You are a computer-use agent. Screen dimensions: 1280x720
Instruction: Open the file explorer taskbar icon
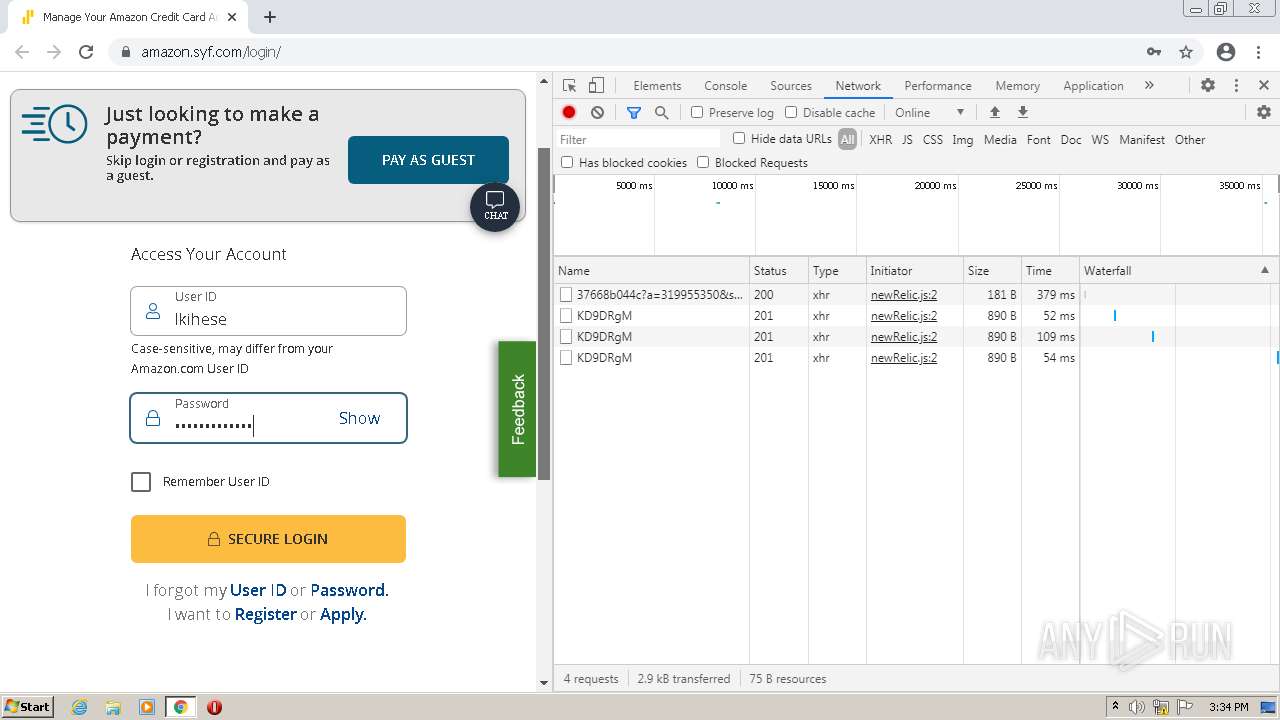click(x=113, y=707)
